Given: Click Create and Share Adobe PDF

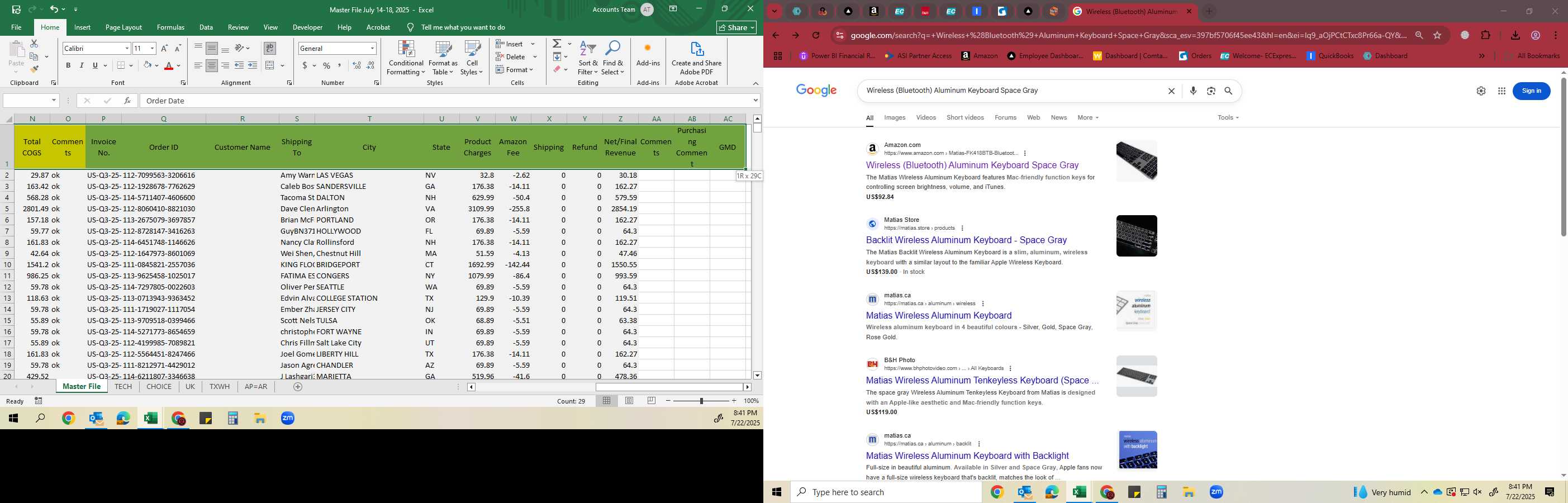Looking at the screenshot, I should [x=696, y=59].
